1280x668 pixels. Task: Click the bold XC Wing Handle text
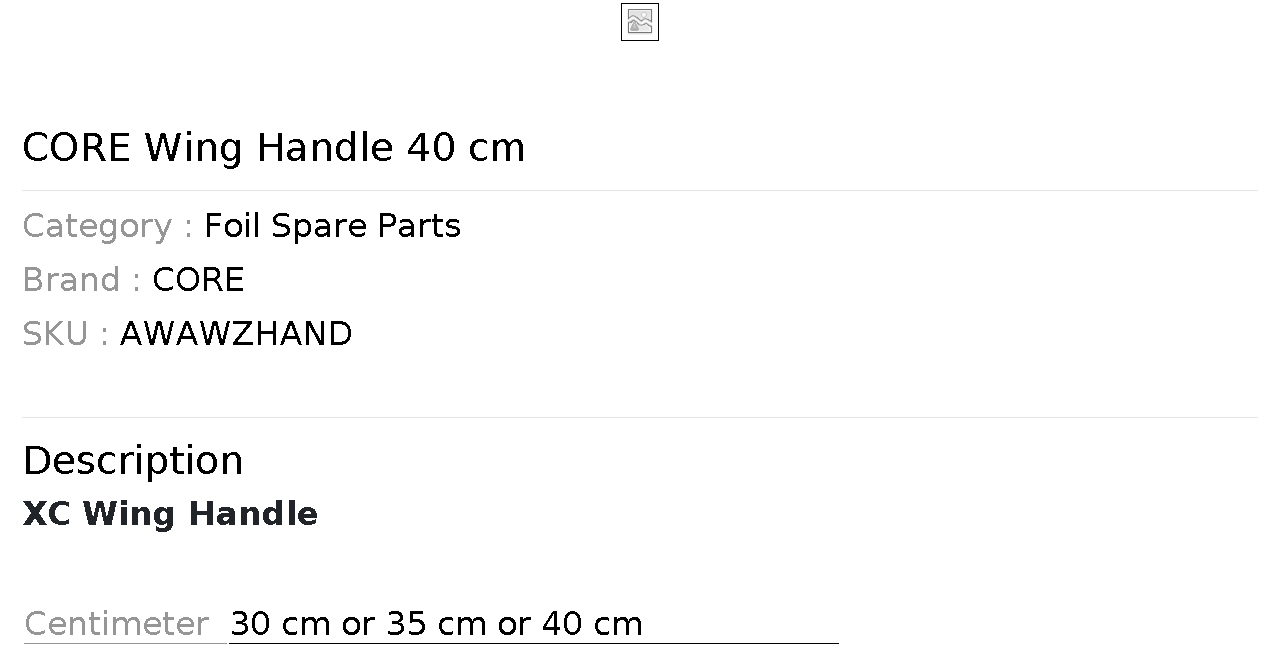click(170, 514)
